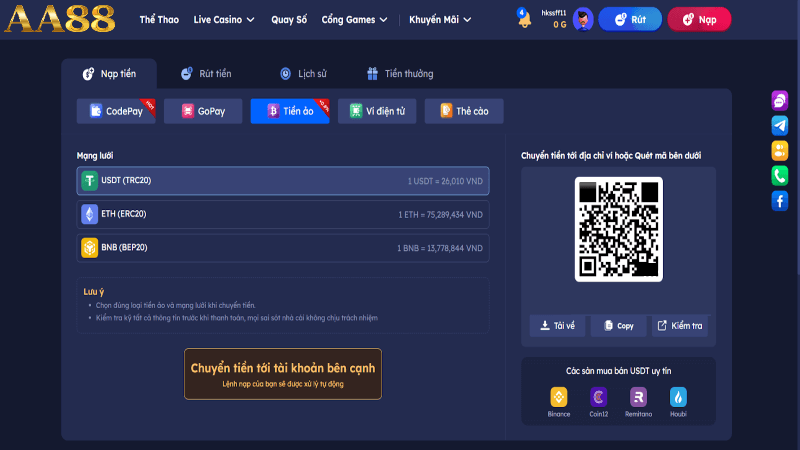The width and height of the screenshot is (800, 450).
Task: Click the green phone call icon
Action: tap(780, 176)
